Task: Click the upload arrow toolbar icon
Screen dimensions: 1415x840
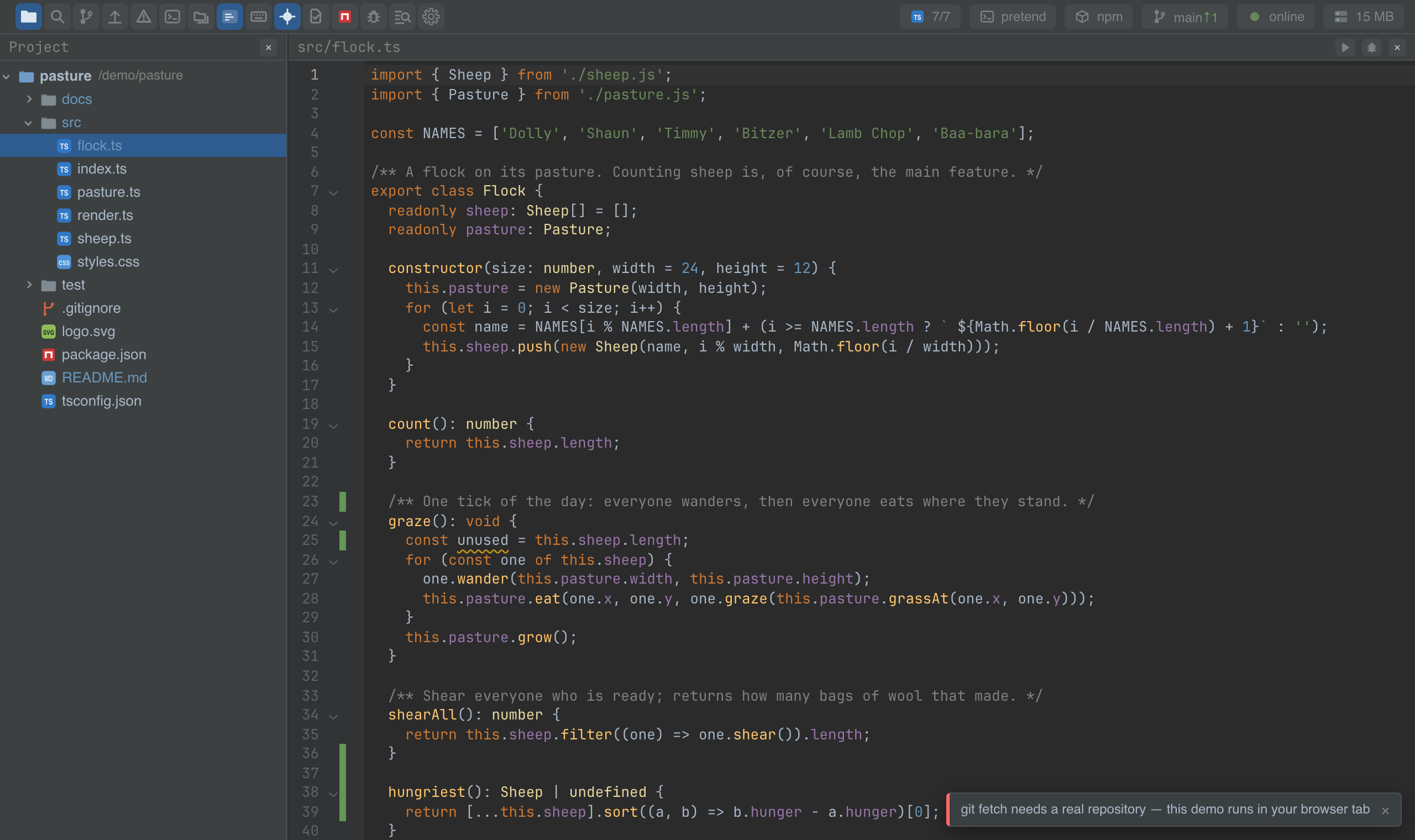Action: (115, 17)
